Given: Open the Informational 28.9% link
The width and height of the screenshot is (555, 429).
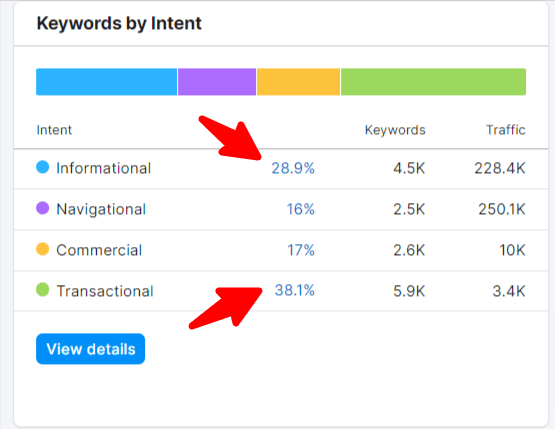Looking at the screenshot, I should pyautogui.click(x=293, y=168).
